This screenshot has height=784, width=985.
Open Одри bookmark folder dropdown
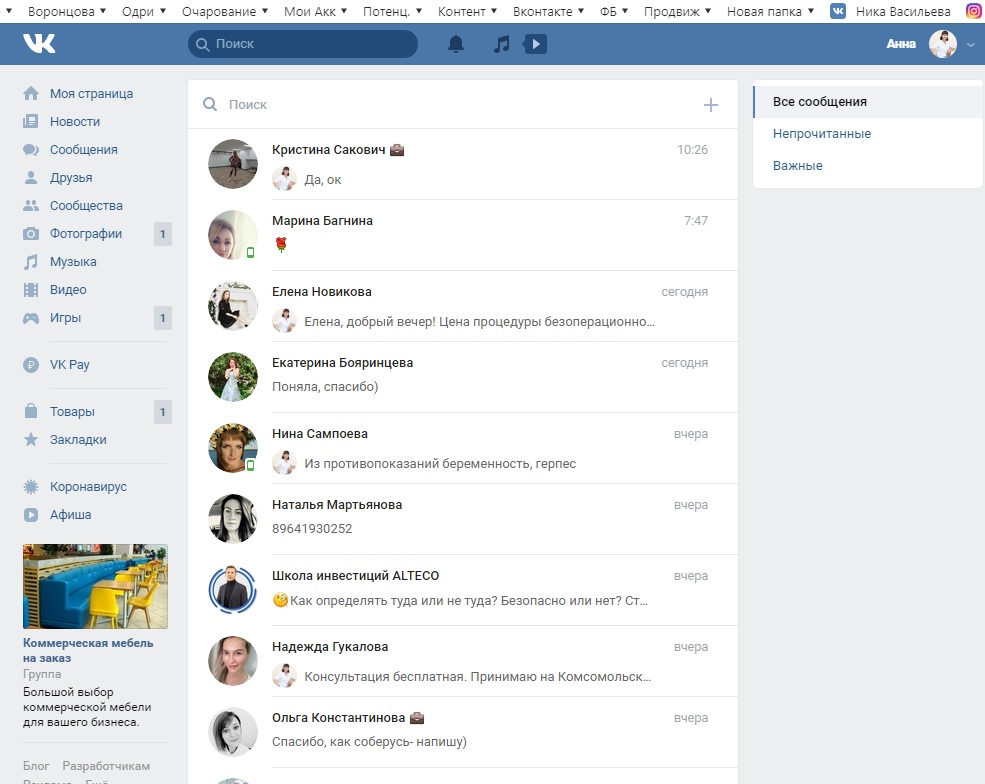point(144,11)
